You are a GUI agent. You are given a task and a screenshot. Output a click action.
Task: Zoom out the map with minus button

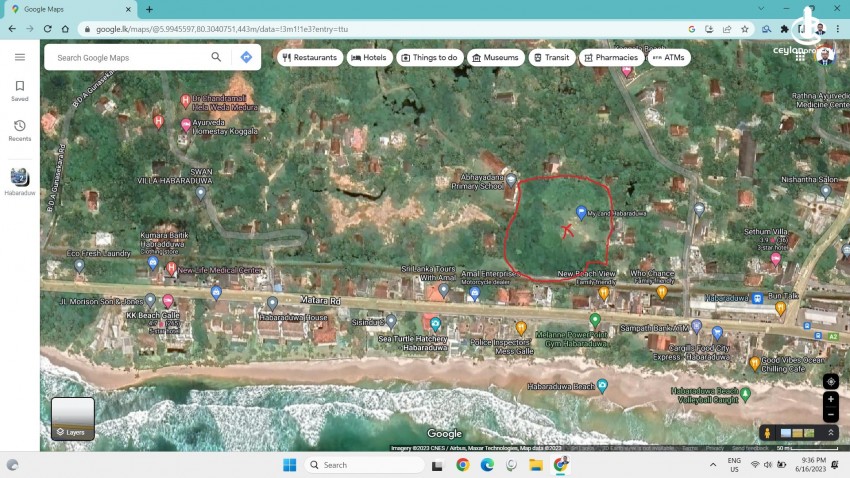(830, 414)
